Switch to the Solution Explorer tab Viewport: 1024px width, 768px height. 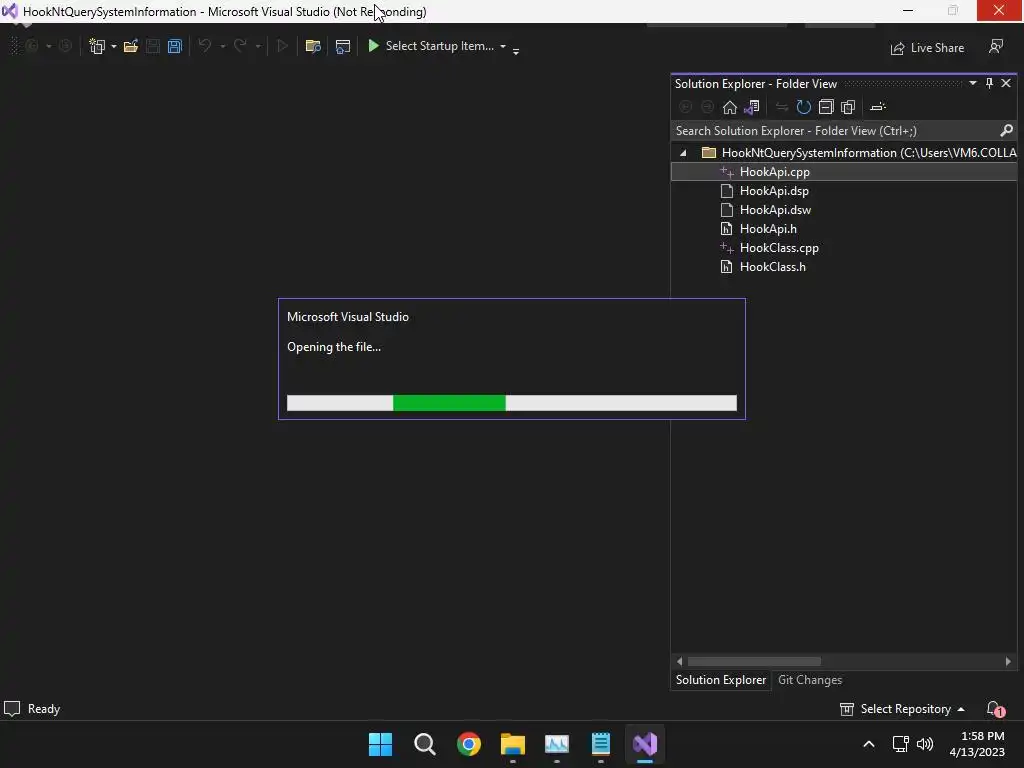pos(720,680)
